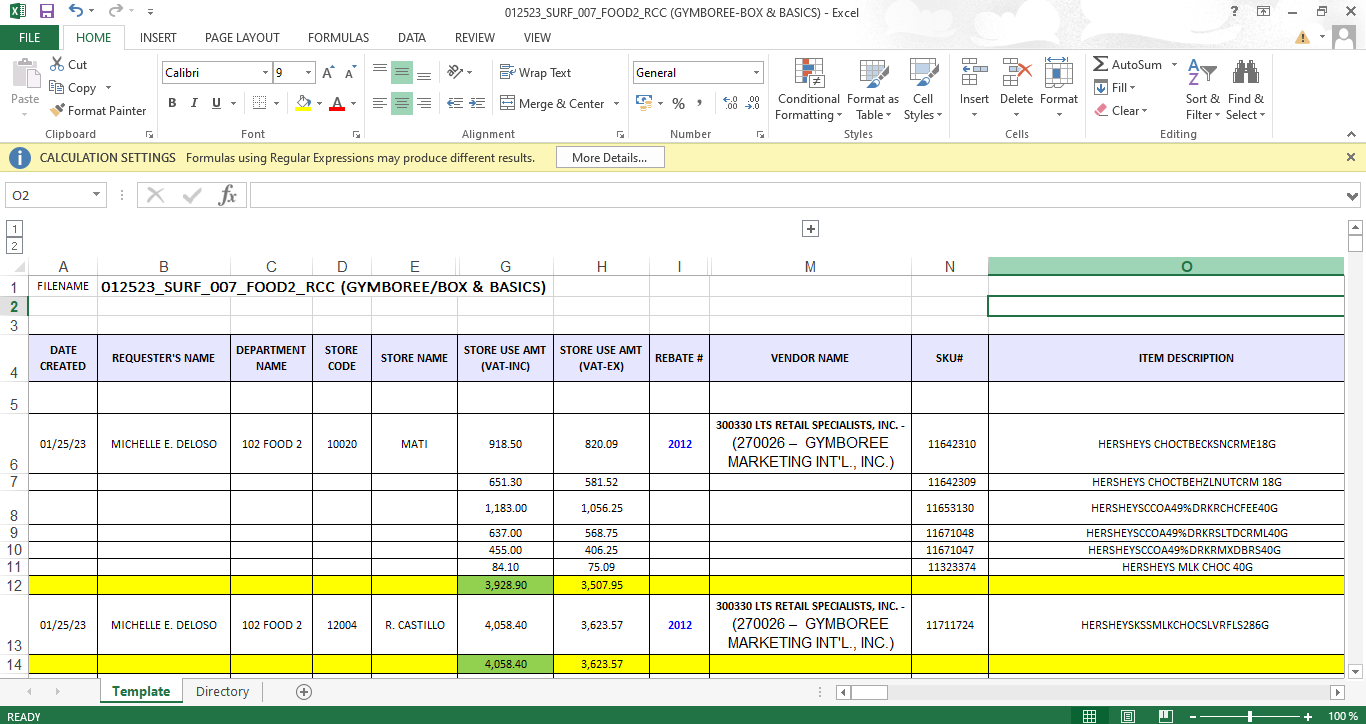Open the font size 9 dropdown
Image resolution: width=1366 pixels, height=724 pixels.
click(309, 73)
